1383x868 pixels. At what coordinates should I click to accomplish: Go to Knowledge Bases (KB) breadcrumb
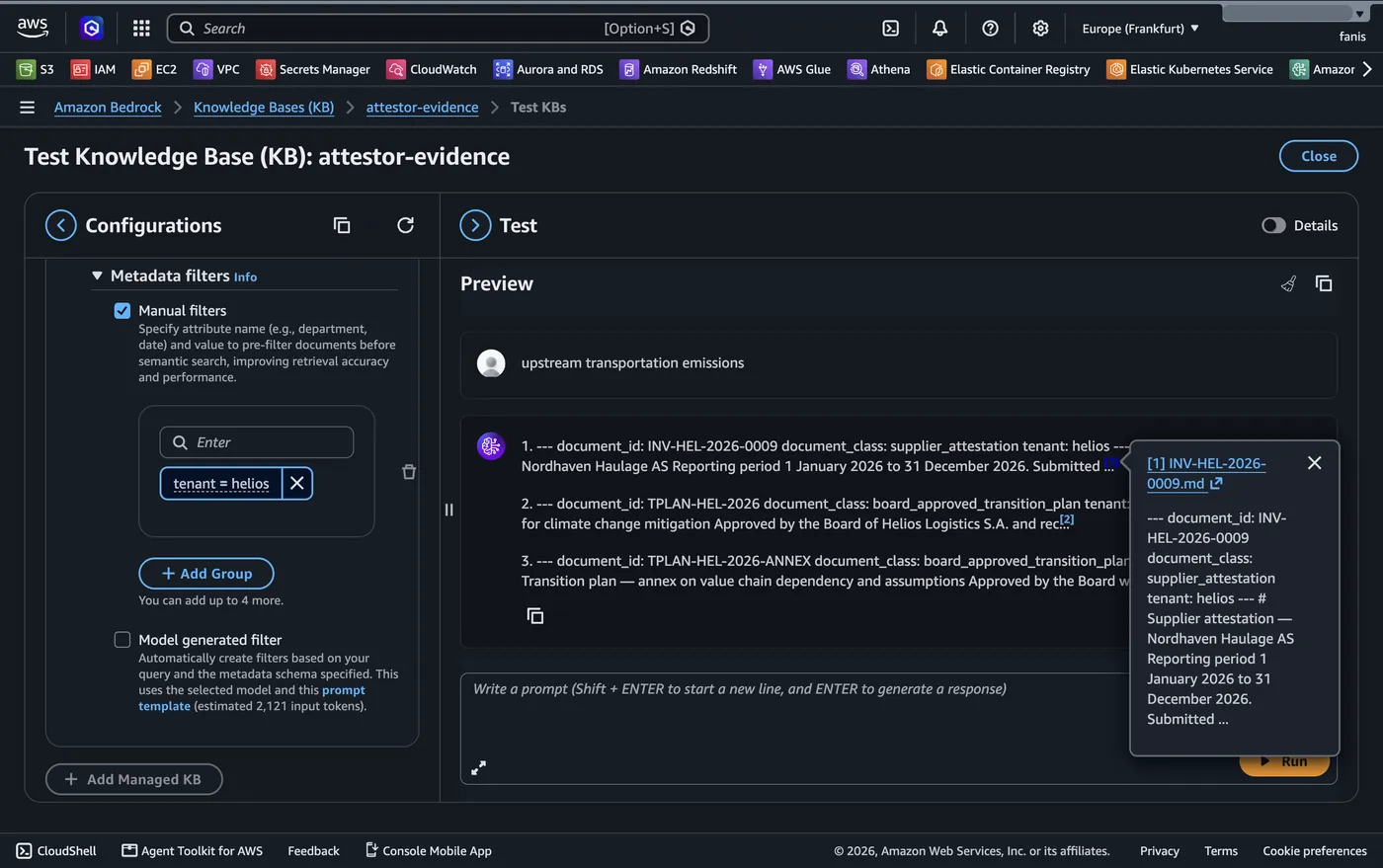(x=264, y=107)
